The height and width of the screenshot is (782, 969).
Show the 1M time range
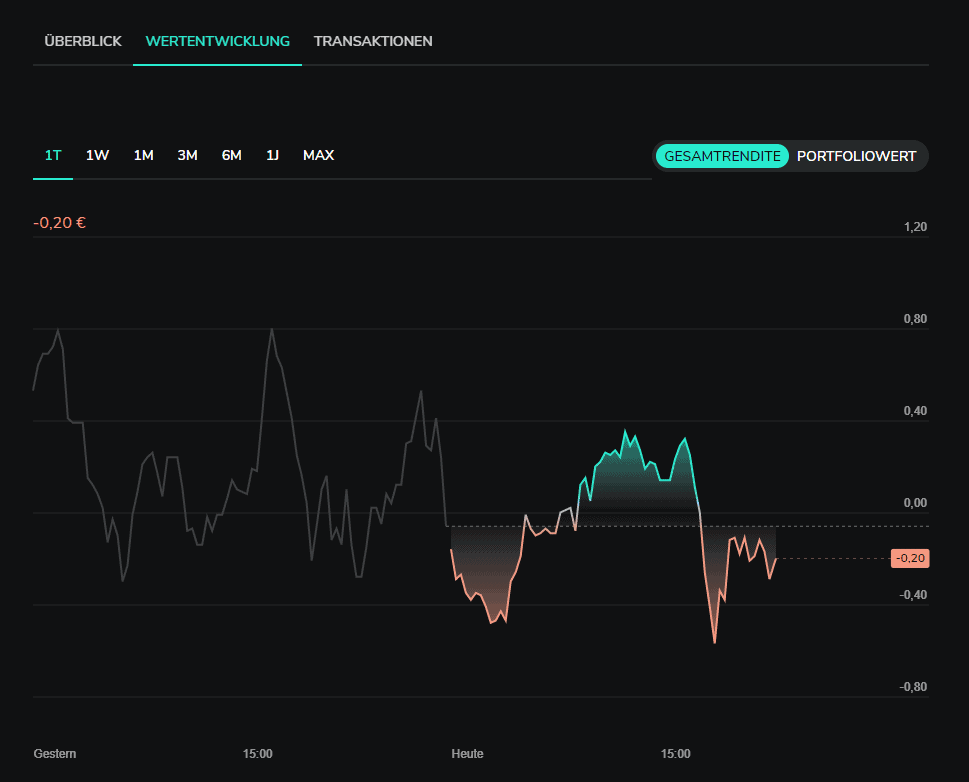tap(143, 155)
